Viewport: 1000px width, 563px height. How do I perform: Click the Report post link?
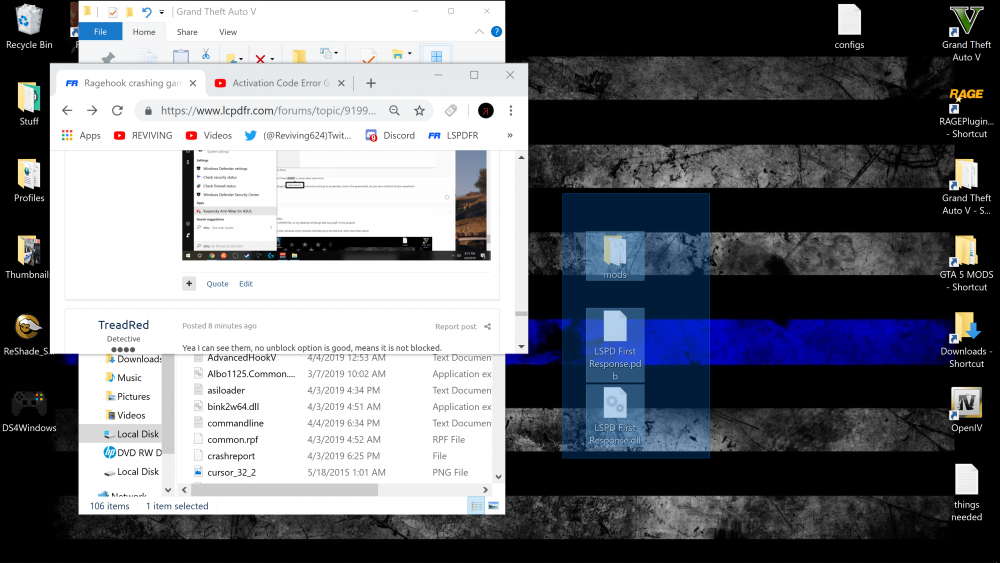455,326
